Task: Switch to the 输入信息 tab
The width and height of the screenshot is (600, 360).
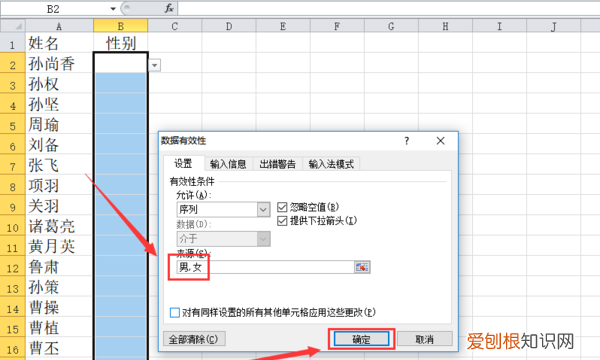Action: (x=228, y=164)
